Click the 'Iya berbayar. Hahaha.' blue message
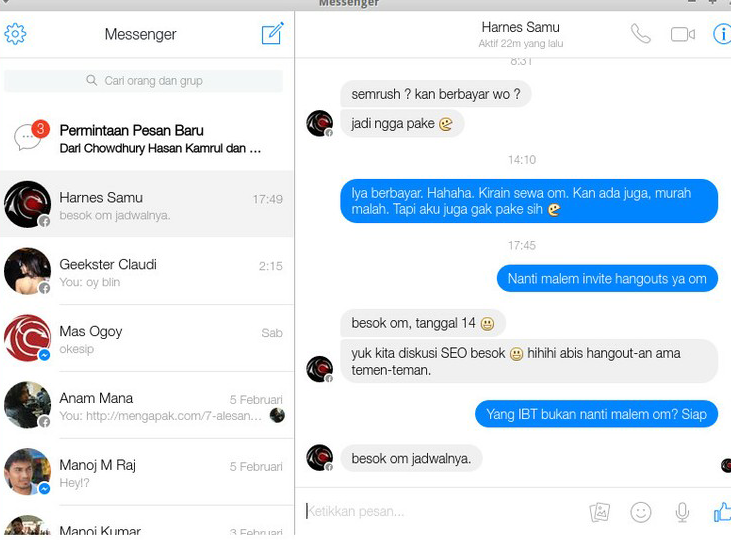Screen dimensions: 731x540 (x=529, y=201)
